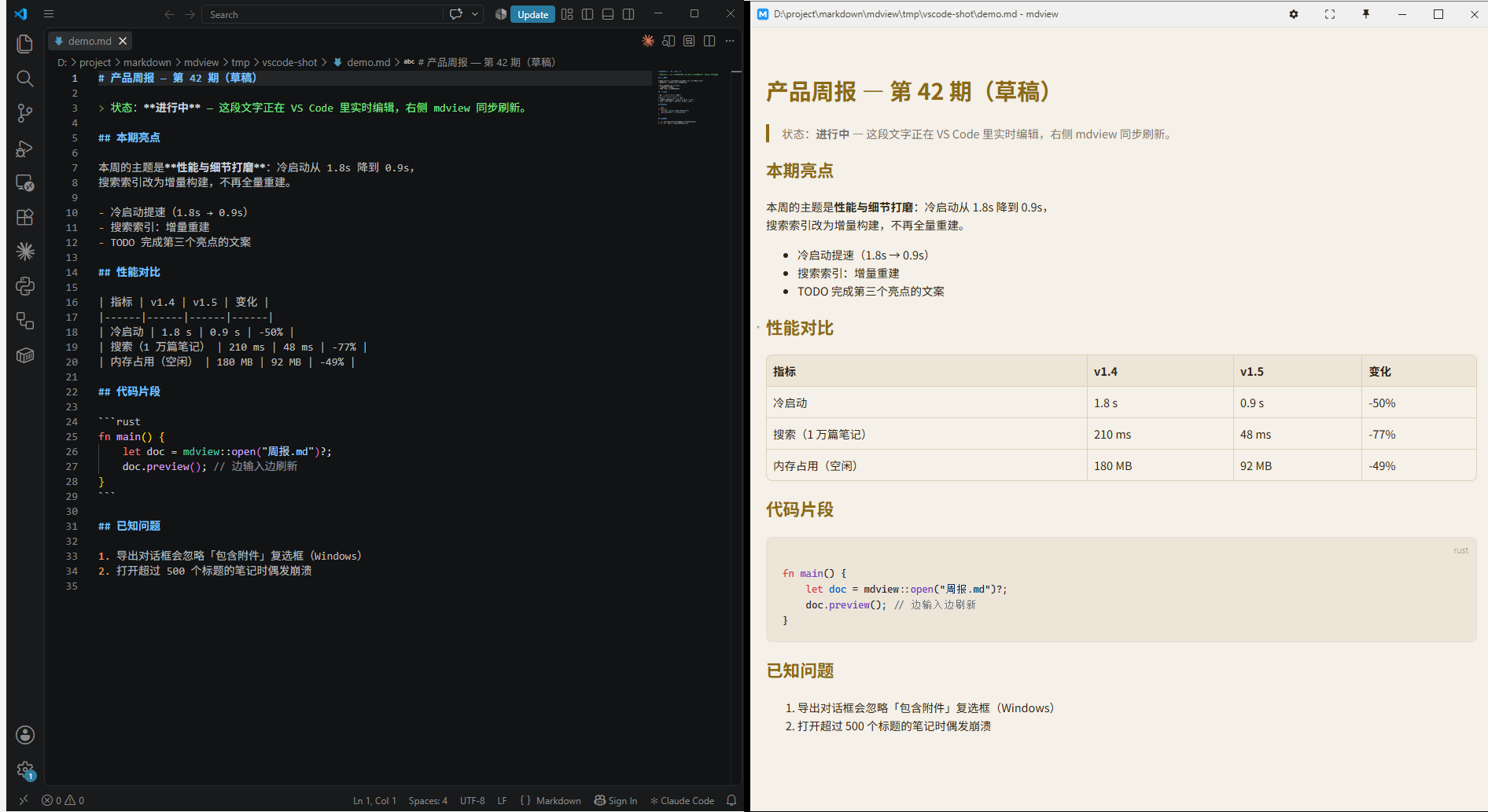Change end of line sequence LF

(502, 800)
